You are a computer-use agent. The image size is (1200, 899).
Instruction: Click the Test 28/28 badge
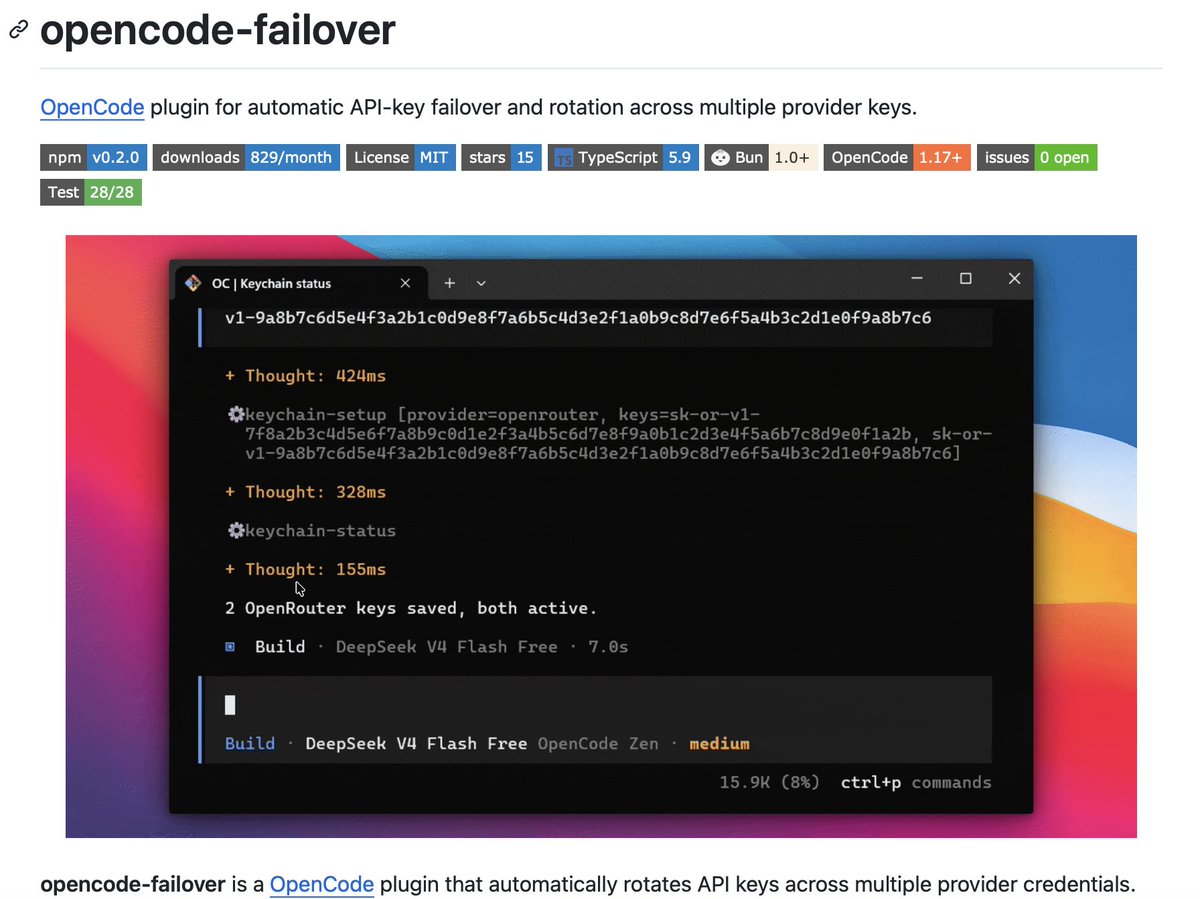tap(91, 192)
